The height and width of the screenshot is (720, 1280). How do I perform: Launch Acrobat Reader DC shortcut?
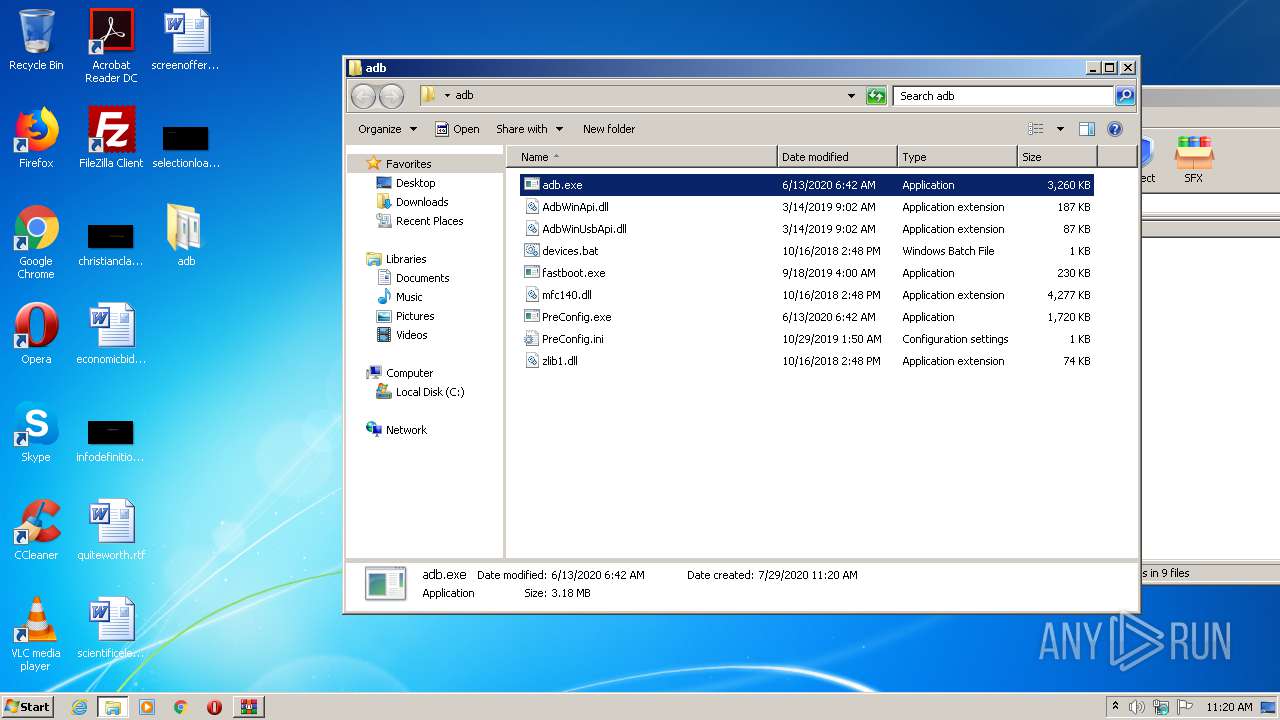coord(111,46)
